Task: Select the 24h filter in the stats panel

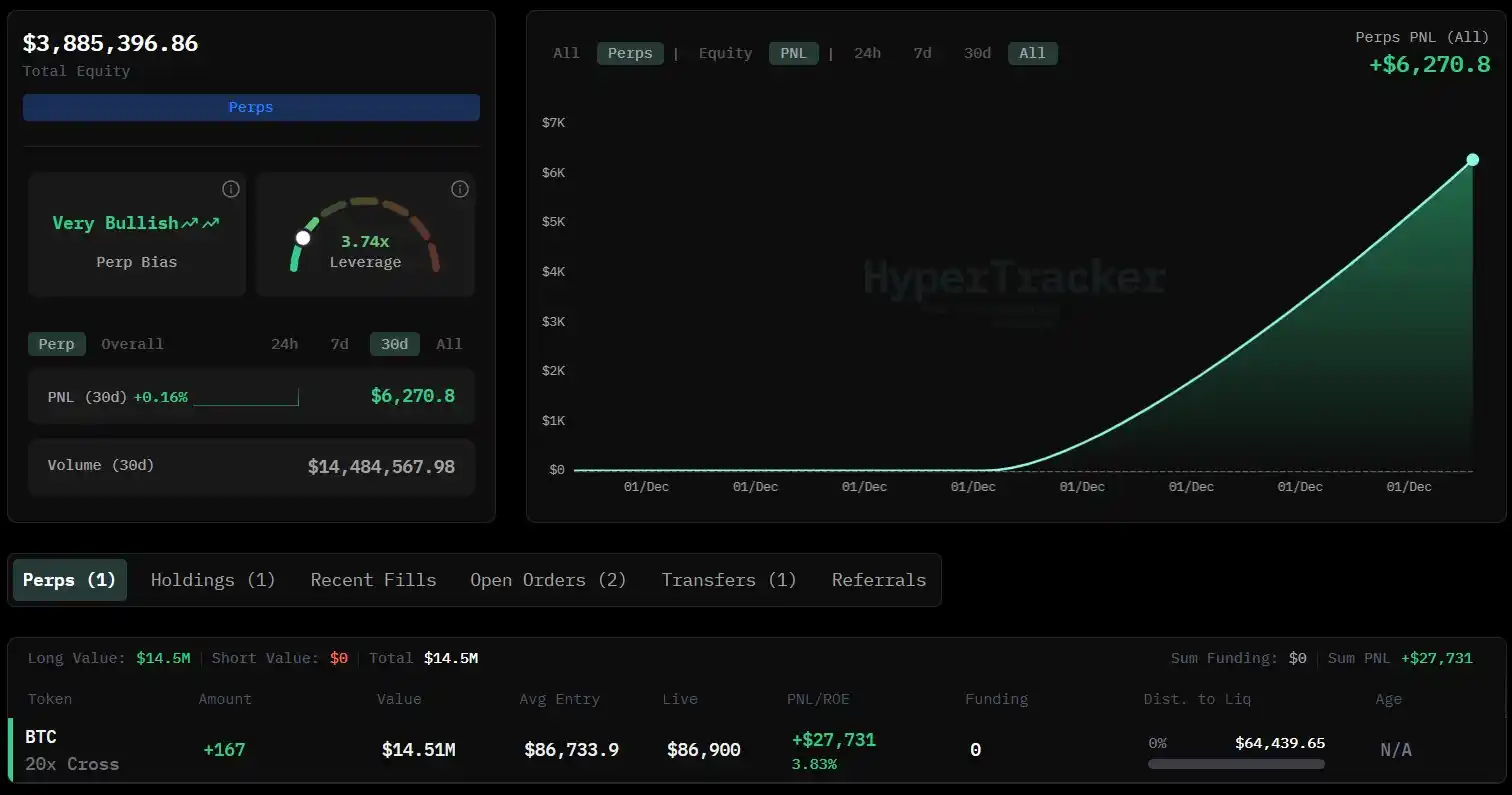Action: click(x=284, y=343)
